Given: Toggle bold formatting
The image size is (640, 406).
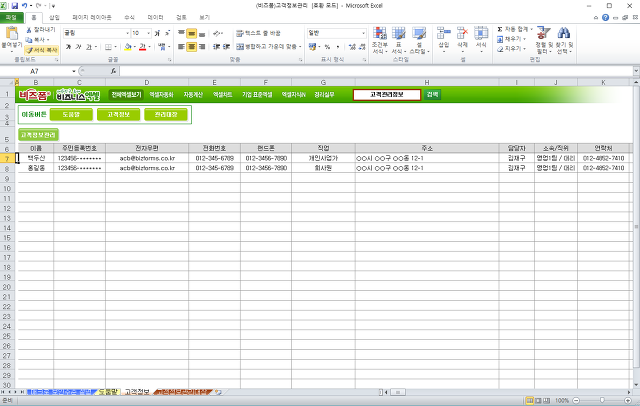Looking at the screenshot, I should tap(69, 47).
